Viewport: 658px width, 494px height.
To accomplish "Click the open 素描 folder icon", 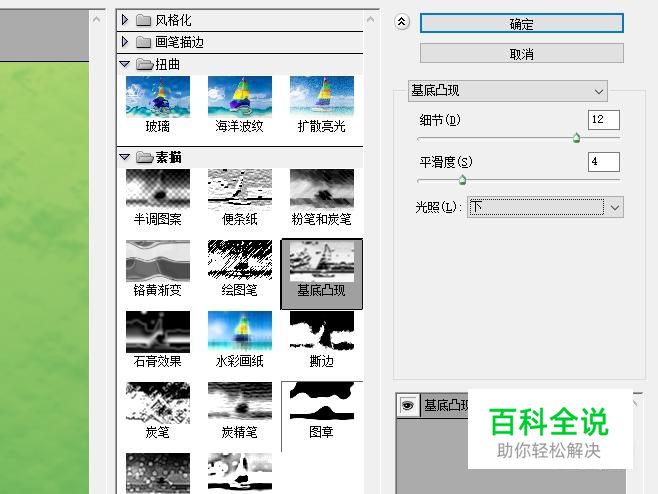I will pos(144,157).
